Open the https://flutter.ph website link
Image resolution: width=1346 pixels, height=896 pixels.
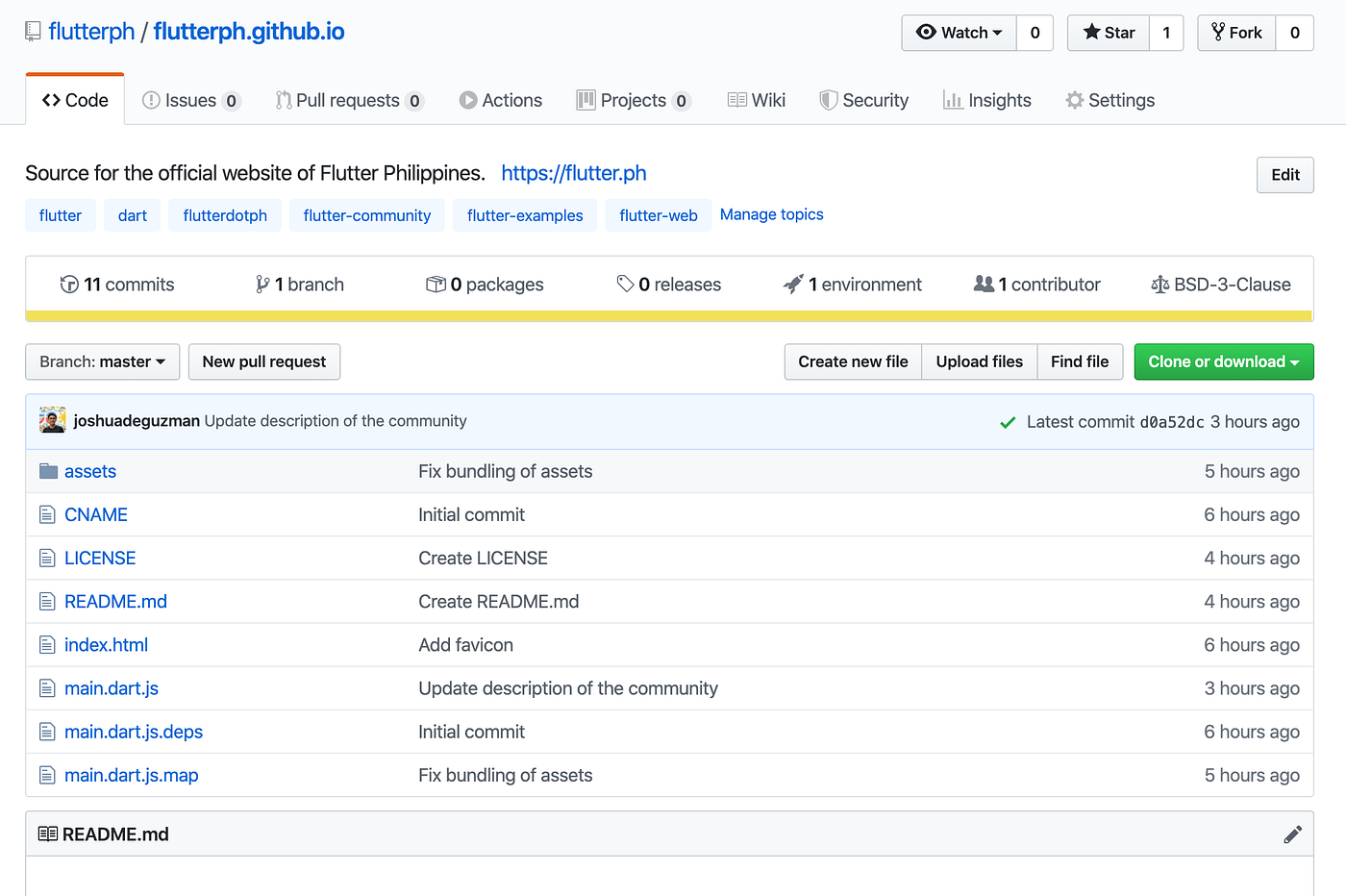(573, 173)
